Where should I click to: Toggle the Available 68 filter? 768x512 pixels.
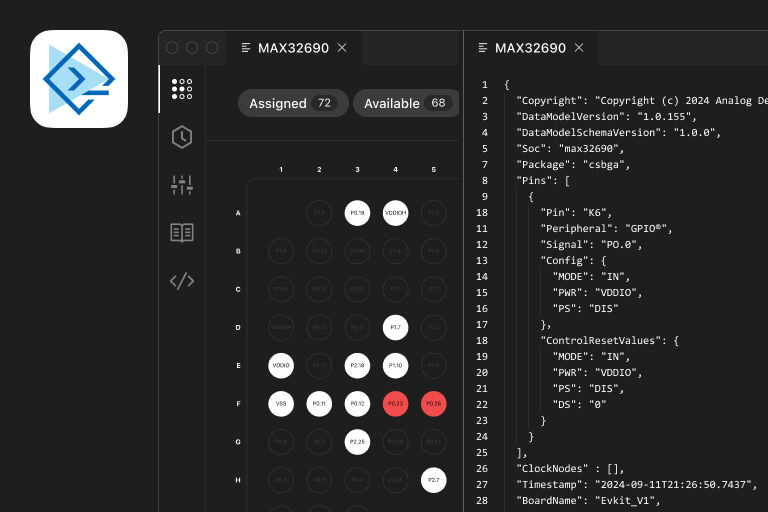406,103
